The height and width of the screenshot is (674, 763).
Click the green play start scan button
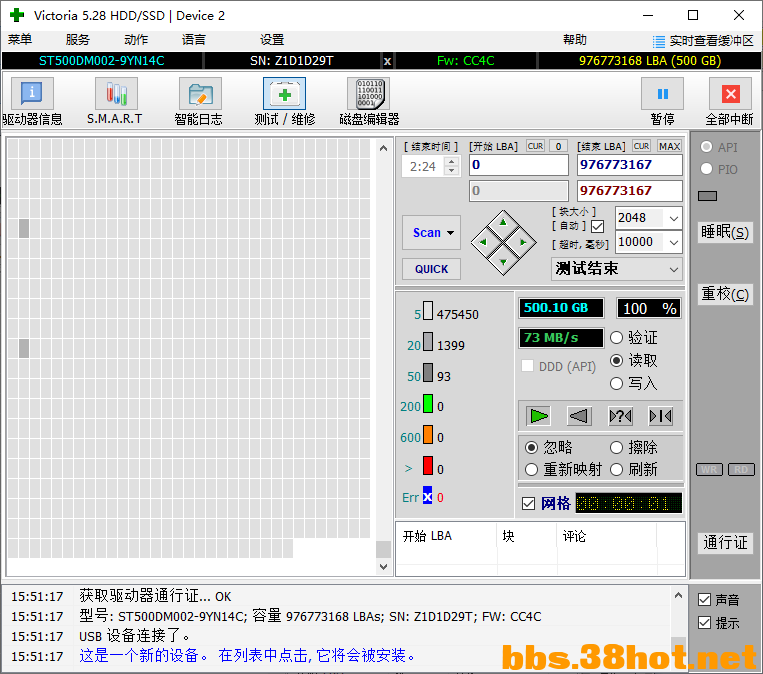pyautogui.click(x=539, y=416)
